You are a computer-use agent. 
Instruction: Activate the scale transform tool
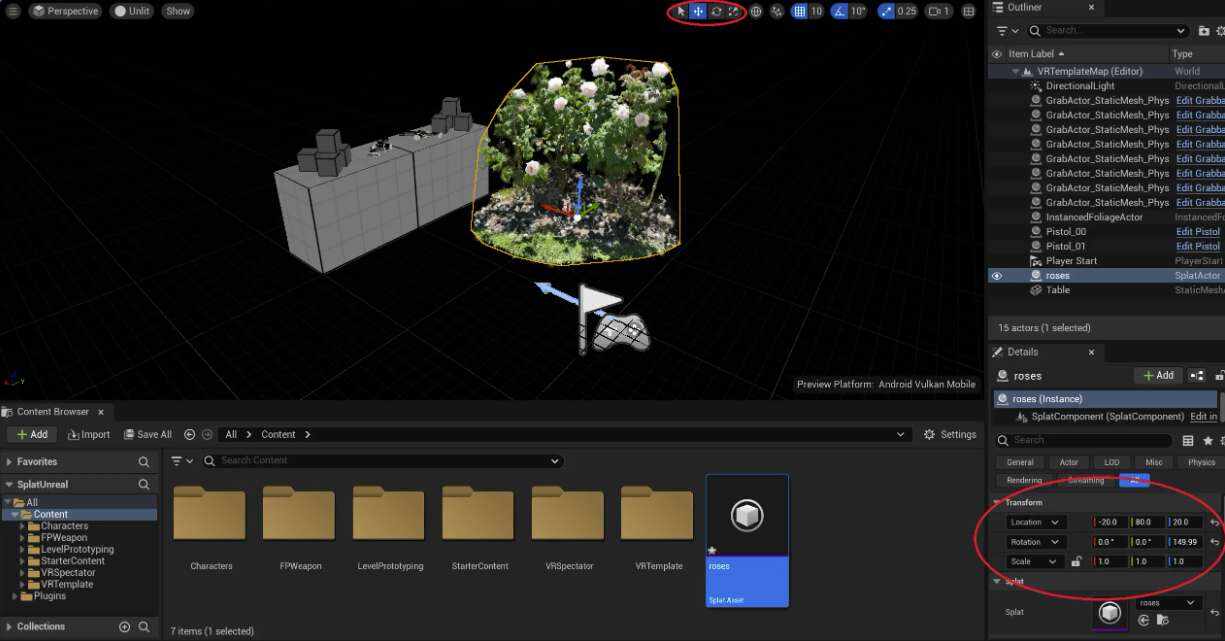(x=733, y=11)
